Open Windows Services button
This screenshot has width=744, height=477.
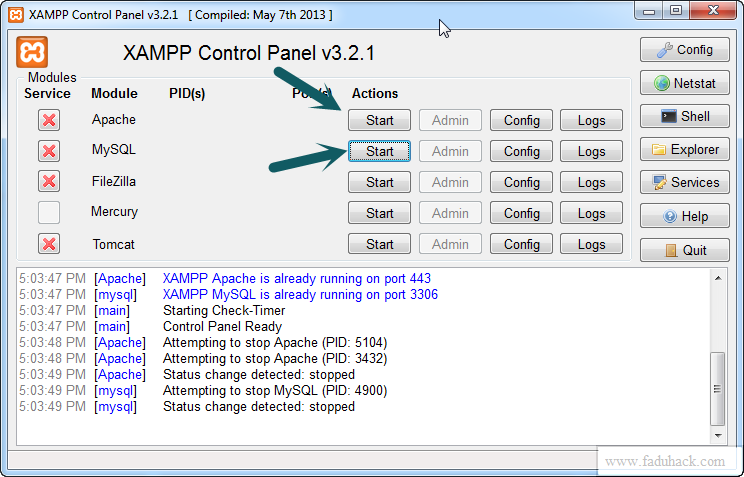coord(685,182)
